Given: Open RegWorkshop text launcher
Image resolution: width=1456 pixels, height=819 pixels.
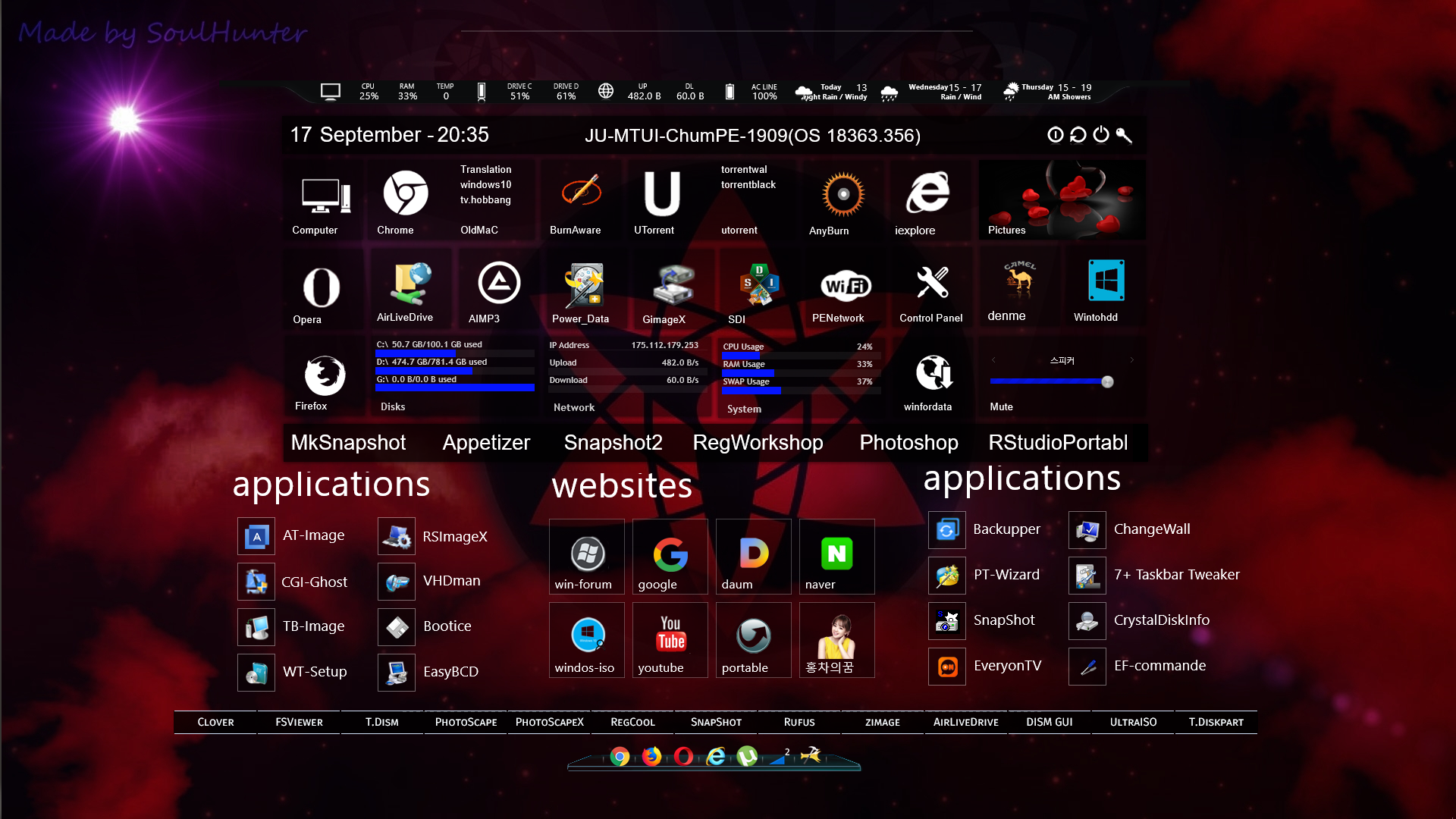Looking at the screenshot, I should [x=758, y=442].
